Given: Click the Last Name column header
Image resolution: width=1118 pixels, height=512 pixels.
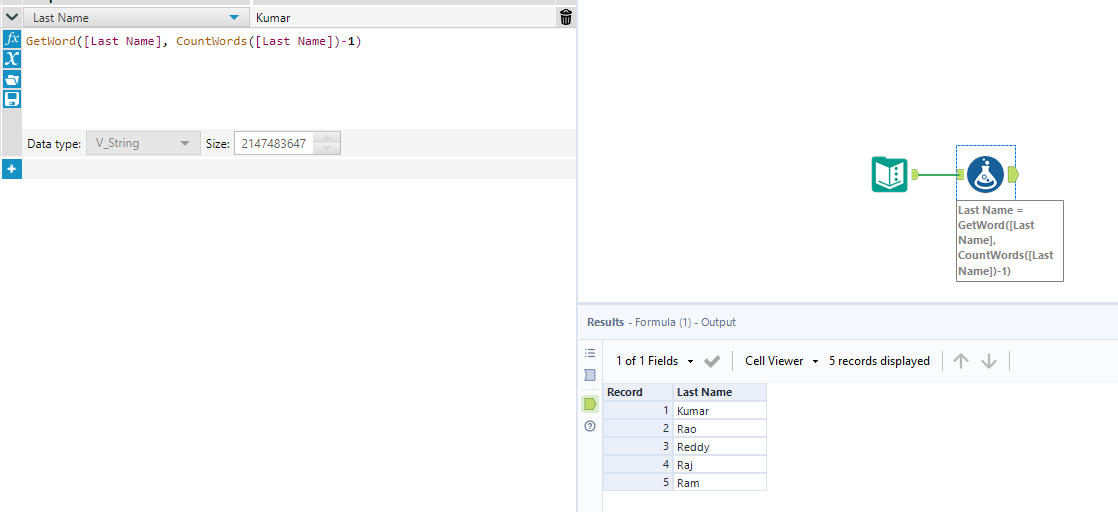Looking at the screenshot, I should click(x=719, y=392).
